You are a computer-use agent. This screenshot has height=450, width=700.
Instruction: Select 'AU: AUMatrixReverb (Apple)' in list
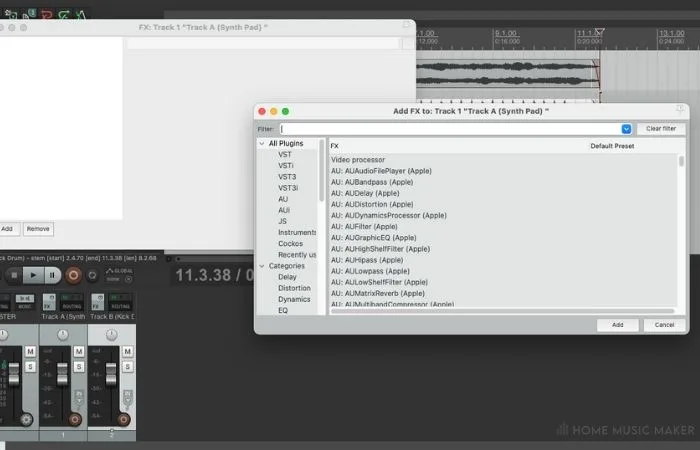tap(378, 294)
